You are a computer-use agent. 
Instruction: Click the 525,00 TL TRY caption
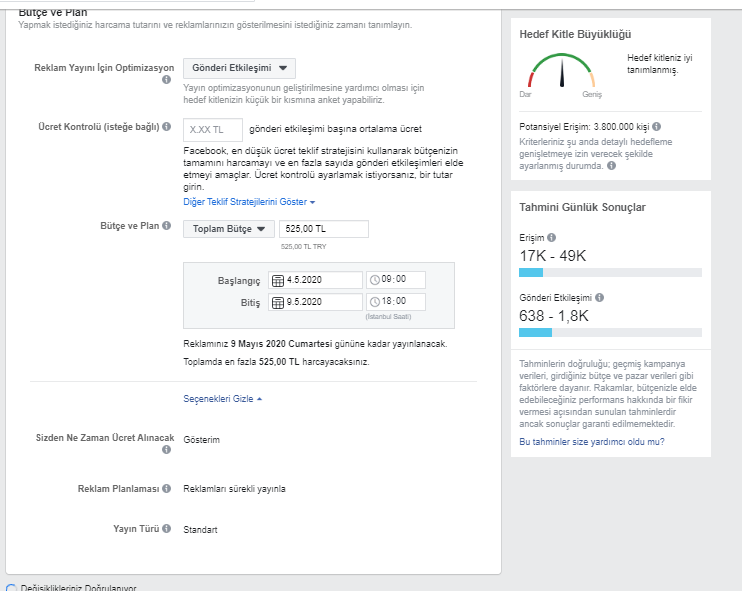[x=303, y=247]
